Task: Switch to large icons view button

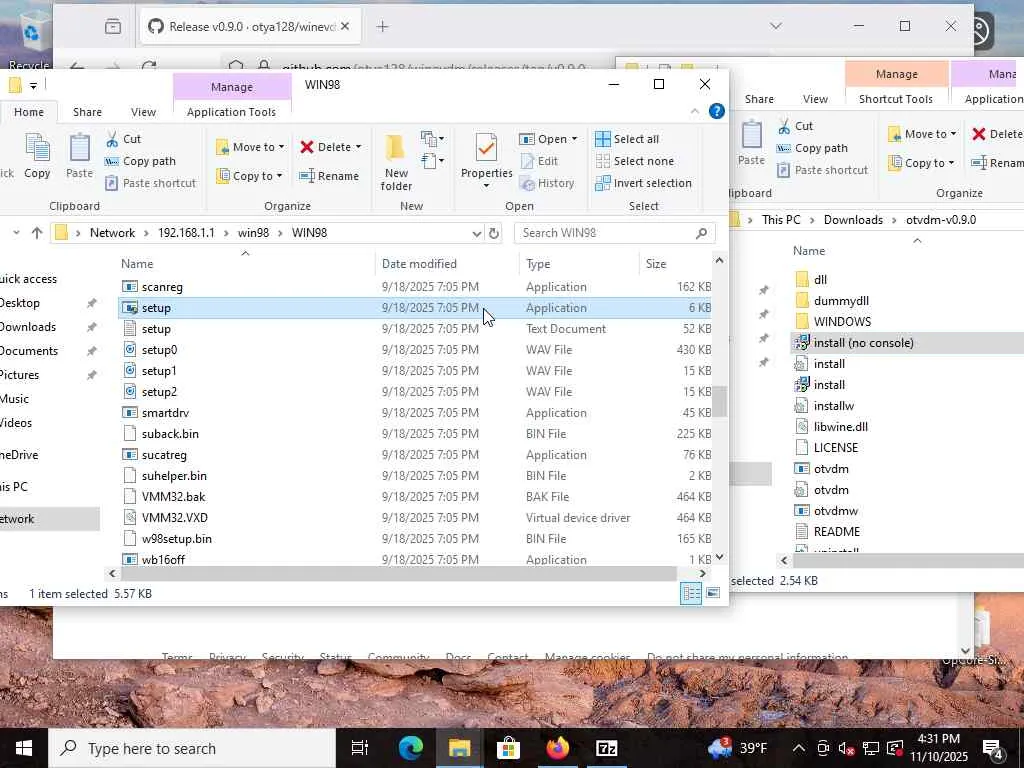Action: pos(713,593)
